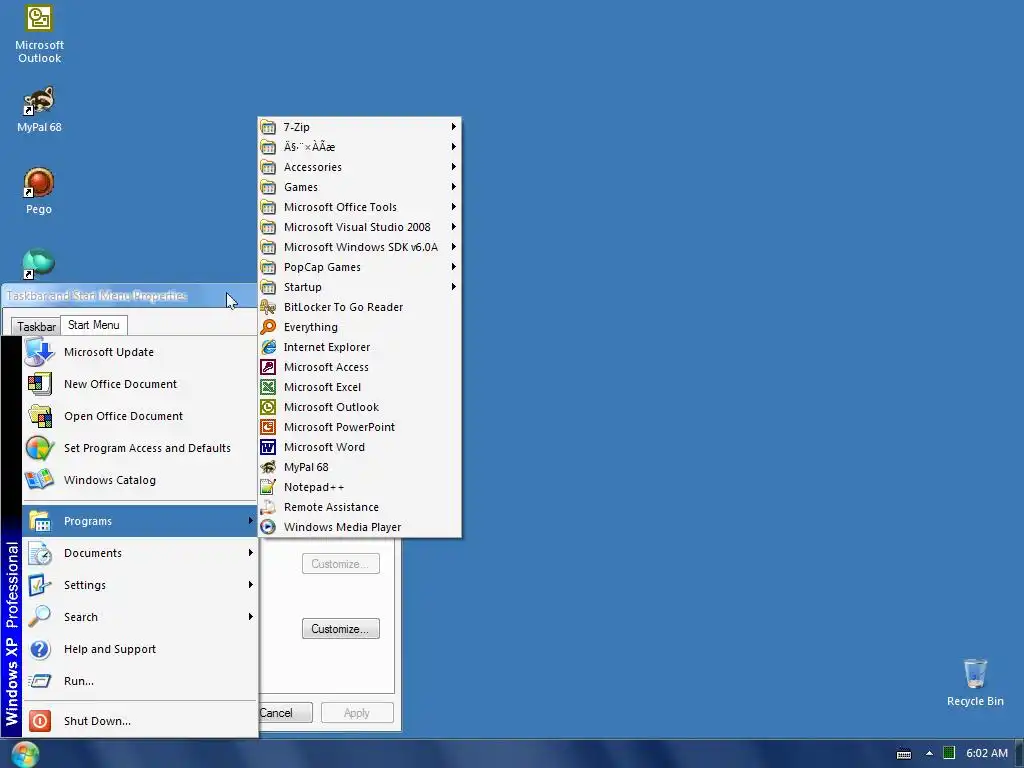
Task: Show hidden tray icons arrow
Action: pyautogui.click(x=929, y=754)
